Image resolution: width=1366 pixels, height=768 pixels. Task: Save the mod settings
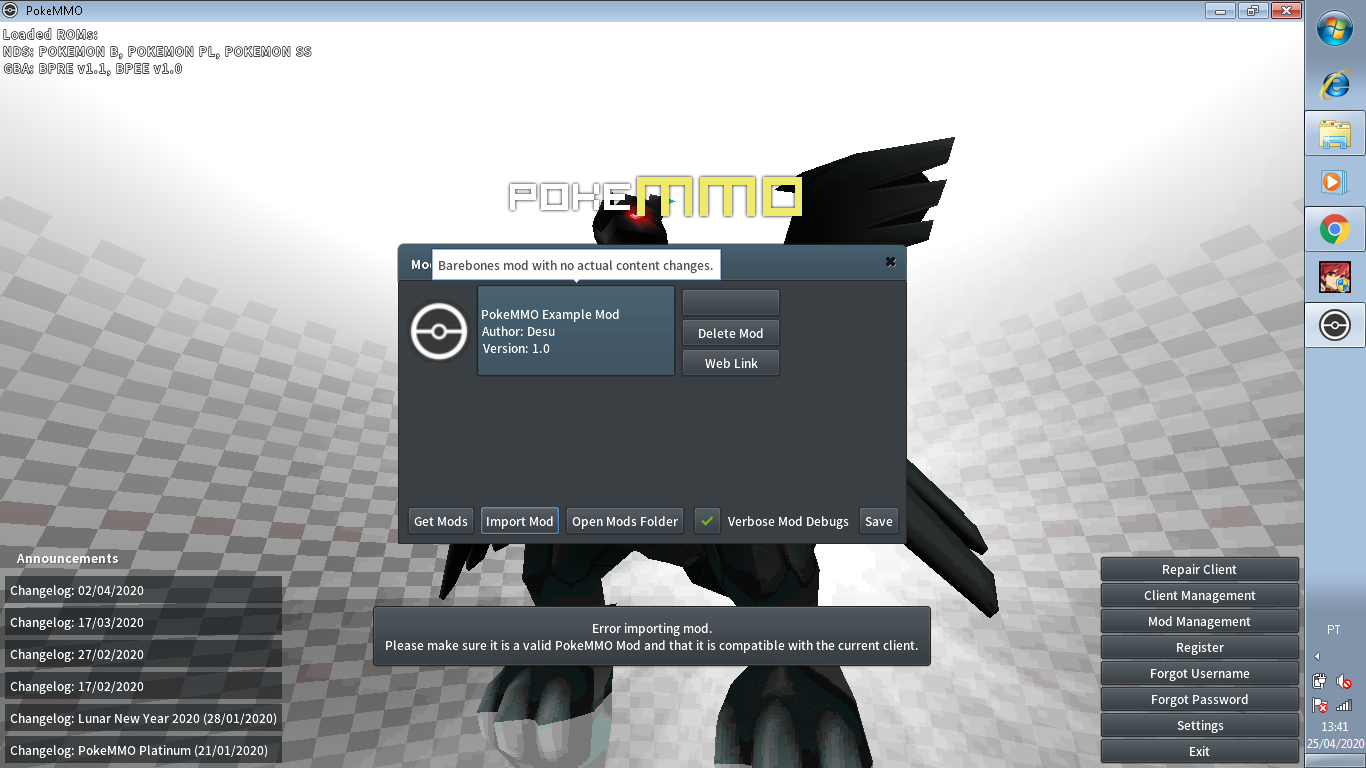(879, 521)
